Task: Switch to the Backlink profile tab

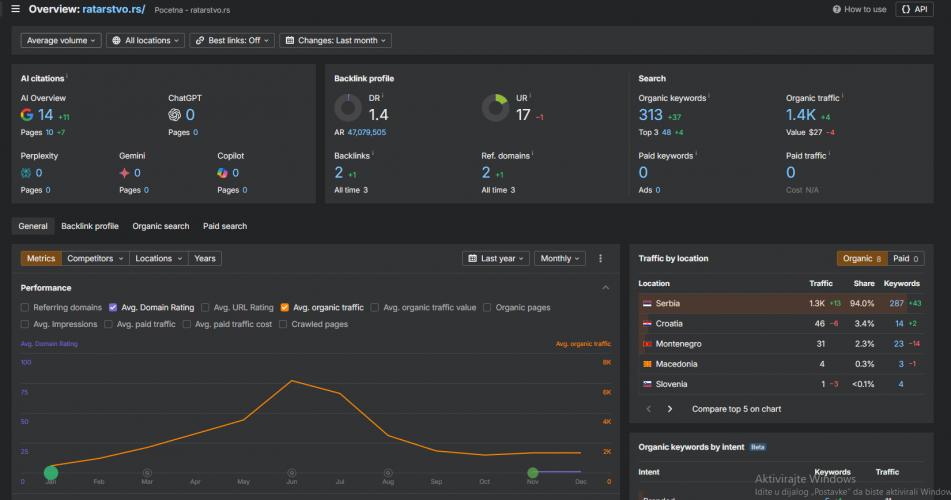Action: pos(90,226)
